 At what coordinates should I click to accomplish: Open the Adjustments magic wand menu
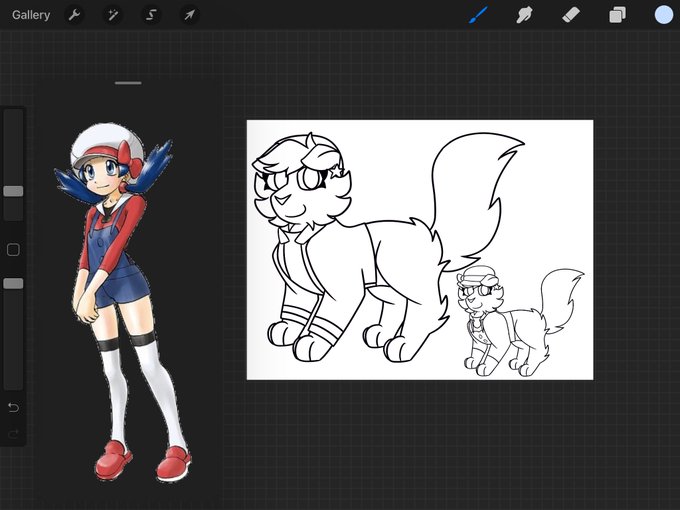(x=113, y=15)
